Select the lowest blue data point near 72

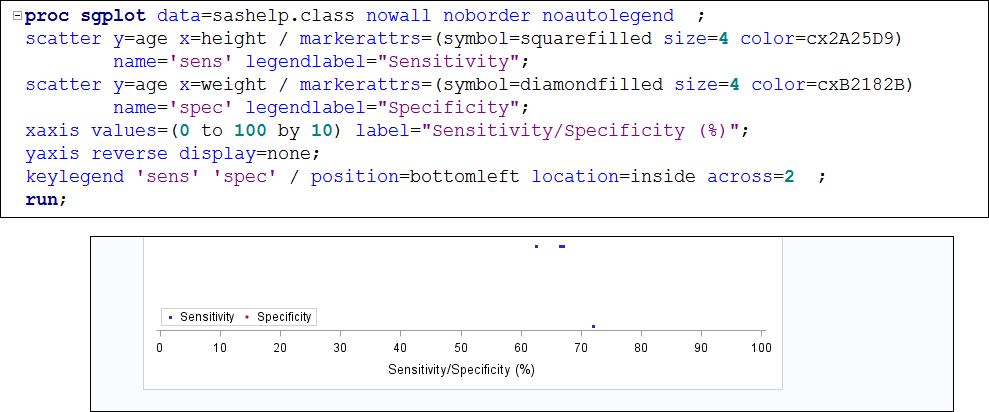tap(594, 326)
